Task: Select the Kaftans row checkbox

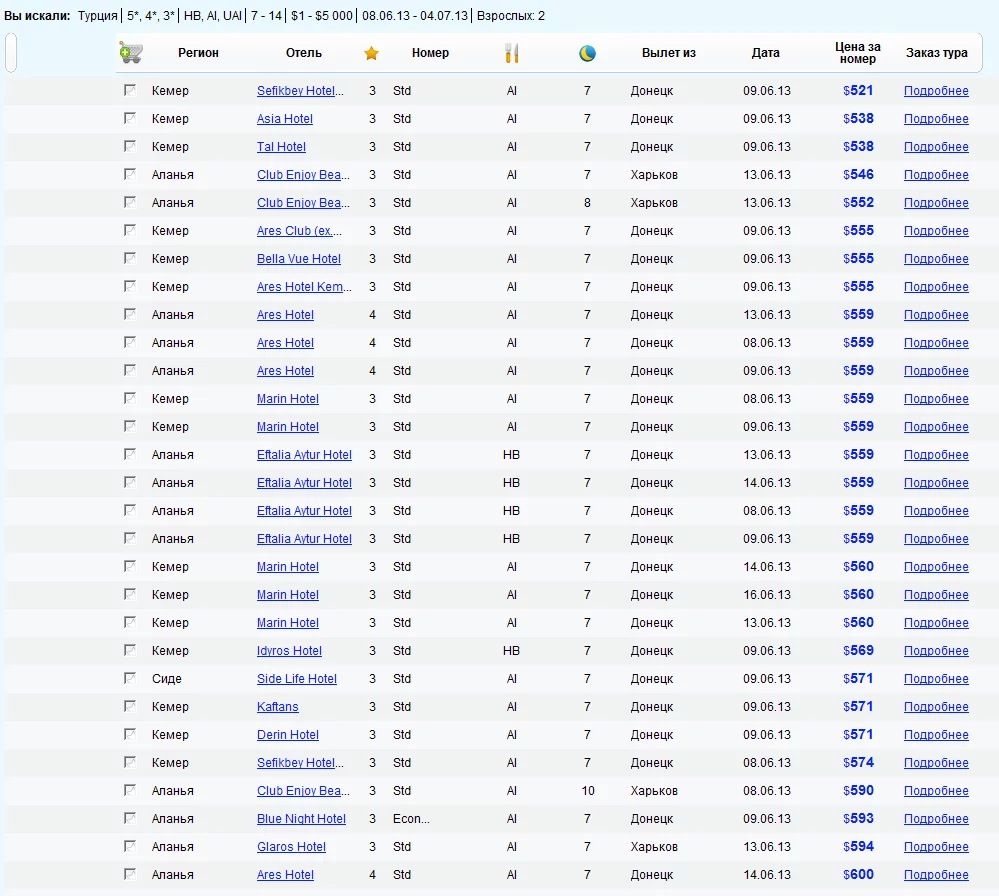Action: (x=130, y=706)
